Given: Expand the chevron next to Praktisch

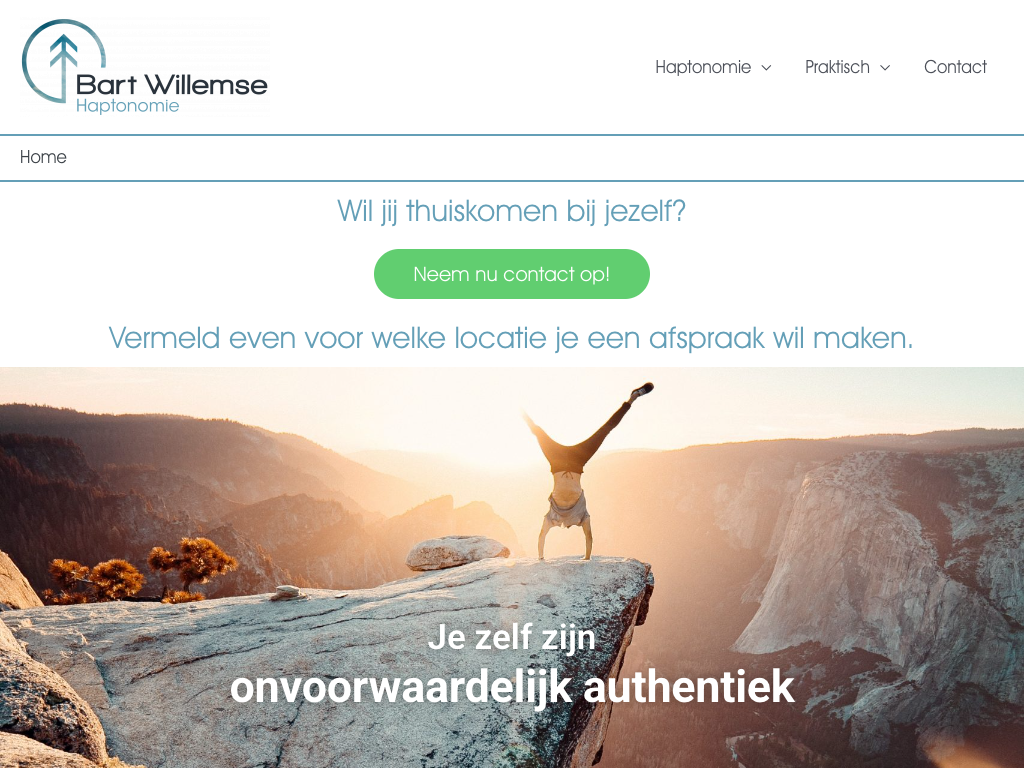Looking at the screenshot, I should 885,68.
